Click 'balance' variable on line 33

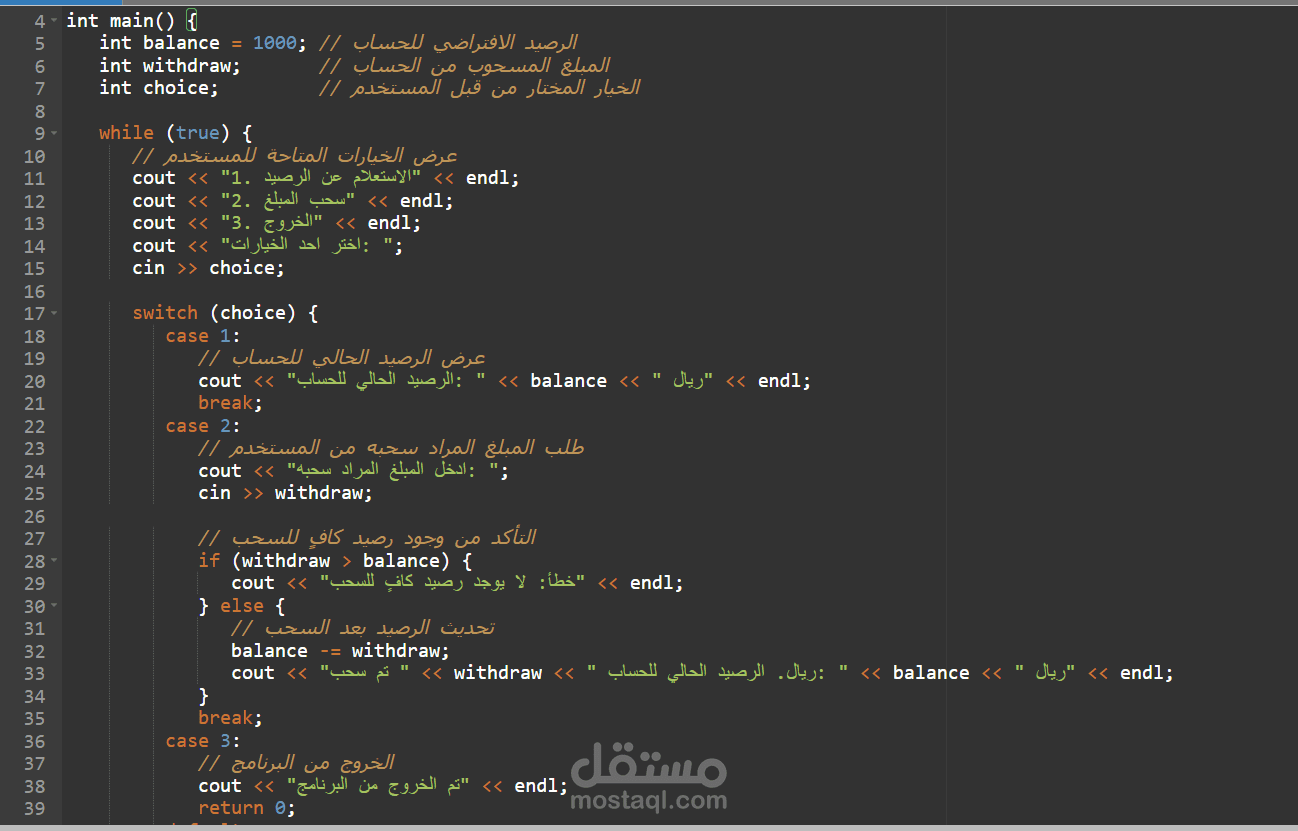[931, 673]
